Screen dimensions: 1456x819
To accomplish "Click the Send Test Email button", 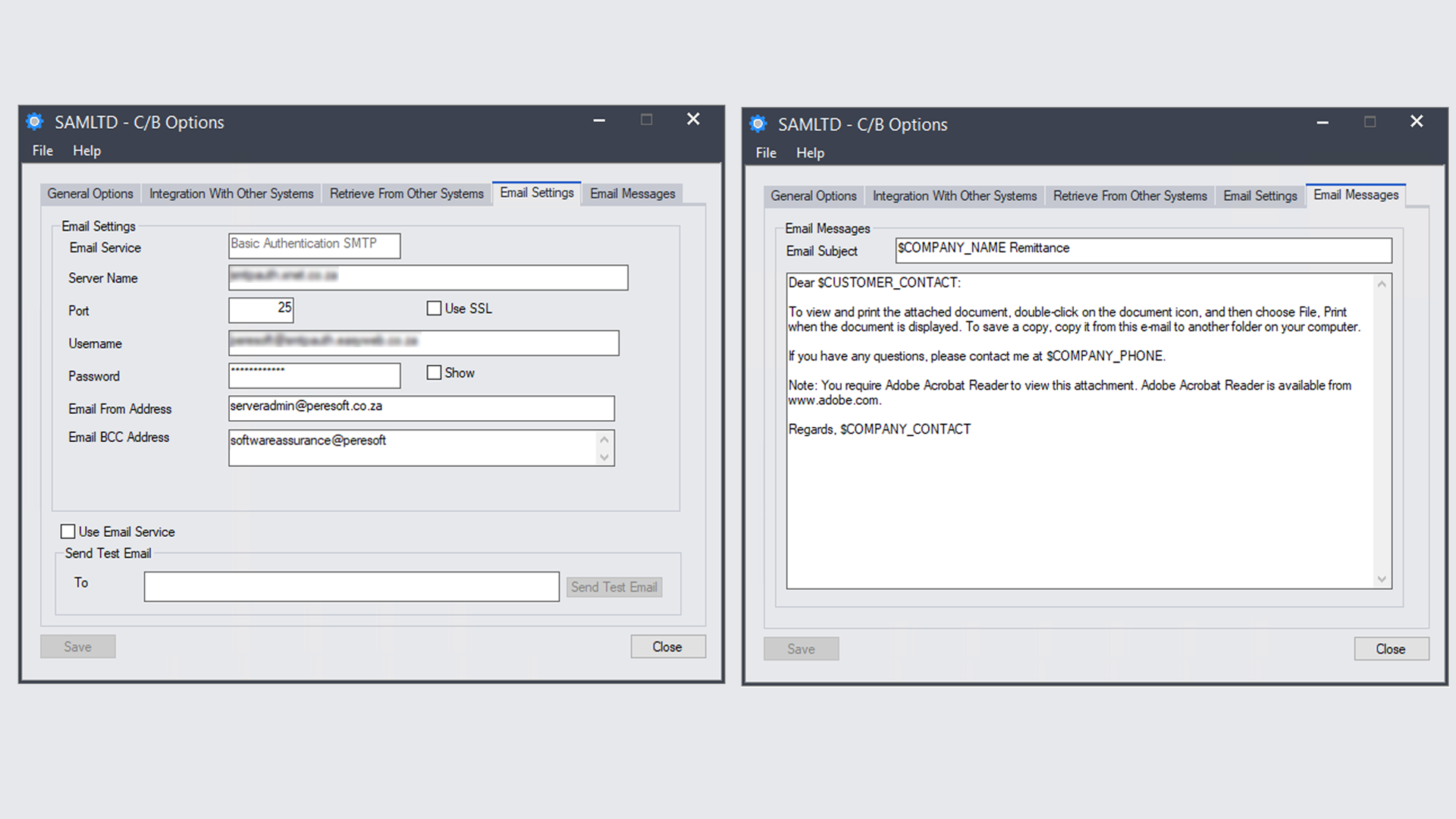I will coord(613,586).
